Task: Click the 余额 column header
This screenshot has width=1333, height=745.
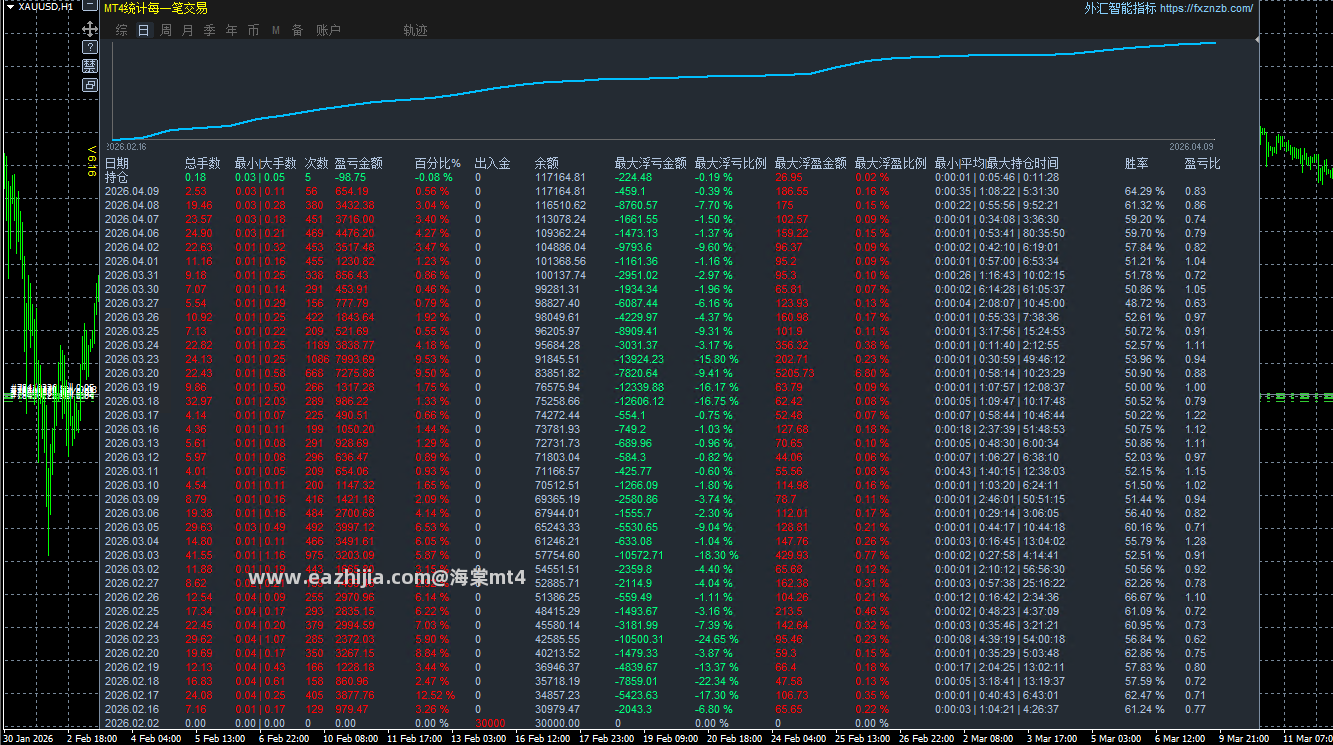Action: coord(547,164)
